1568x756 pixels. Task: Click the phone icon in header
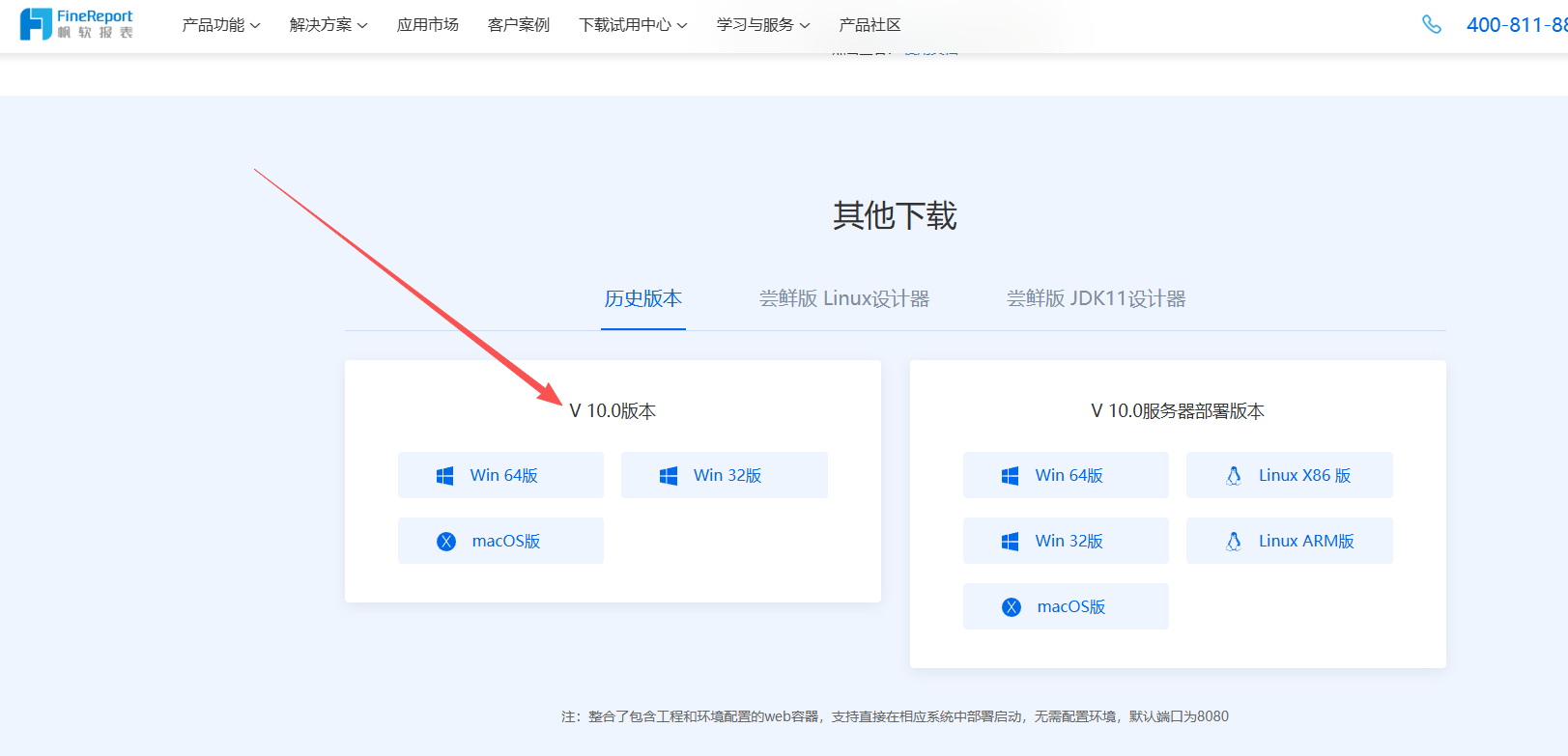(1431, 25)
